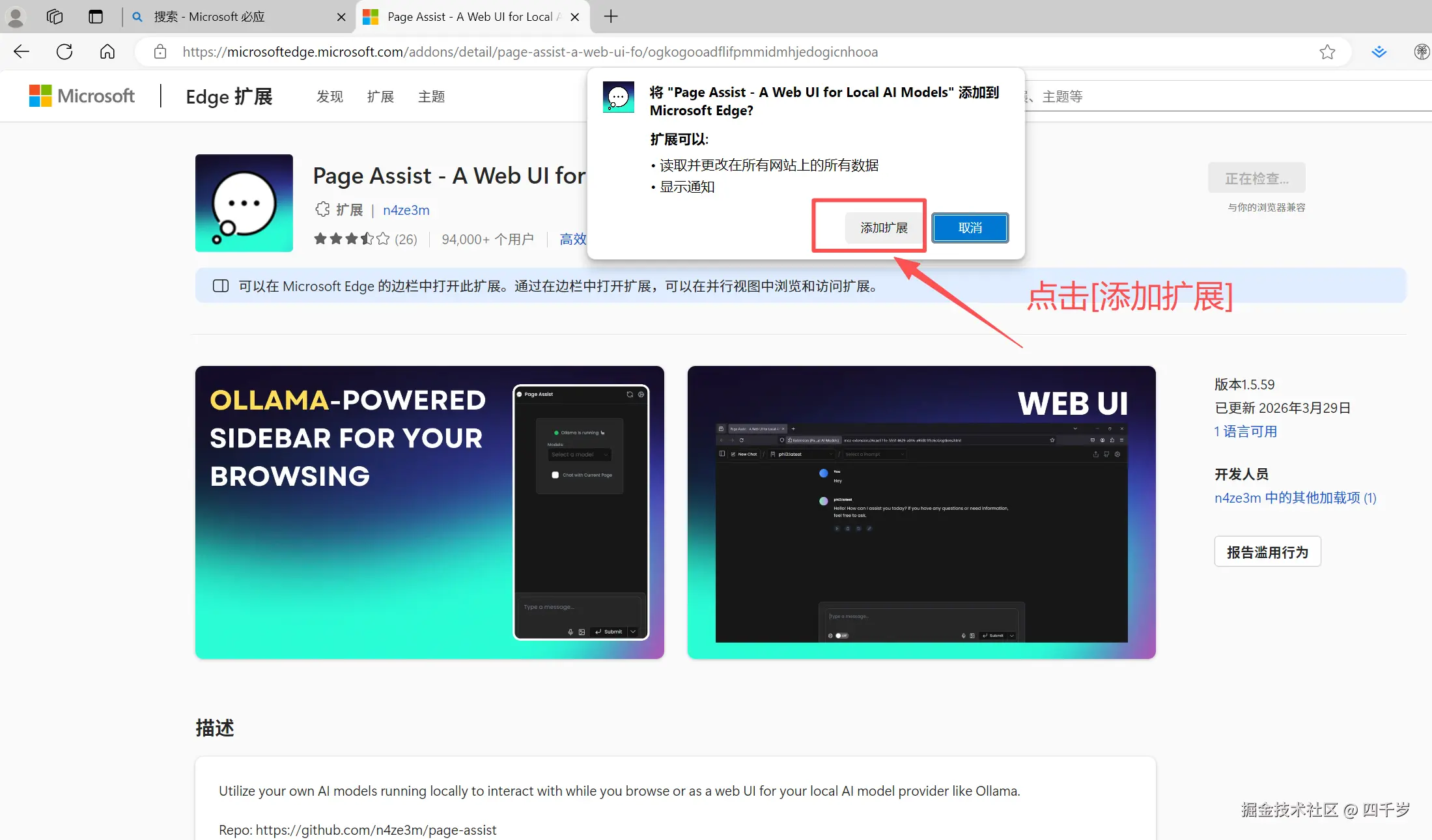Viewport: 1432px width, 840px height.
Task: View site information lock icon
Action: 160,52
